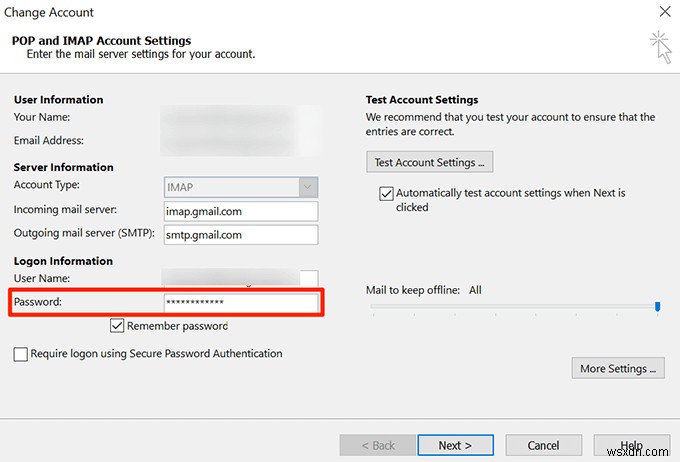Image resolution: width=680 pixels, height=462 pixels.
Task: Click the User Name field
Action: 240,279
